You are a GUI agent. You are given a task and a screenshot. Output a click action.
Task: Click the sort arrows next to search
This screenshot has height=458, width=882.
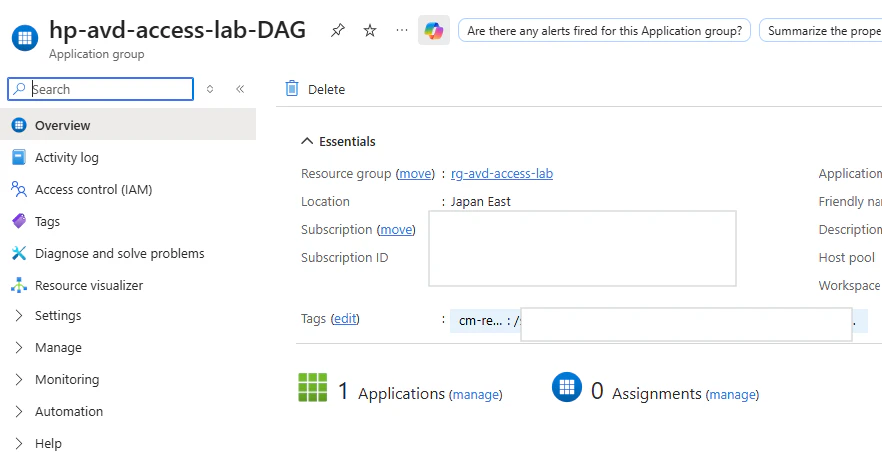point(210,89)
